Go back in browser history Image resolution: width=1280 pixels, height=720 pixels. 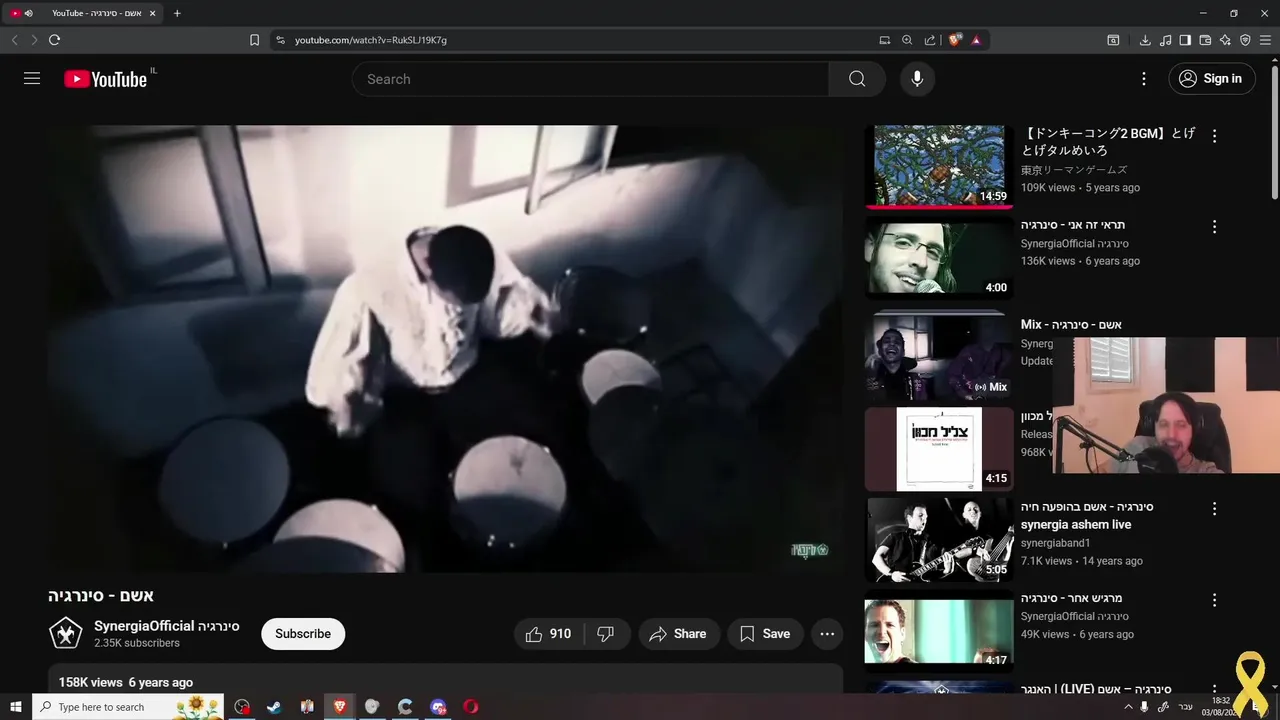pos(14,40)
